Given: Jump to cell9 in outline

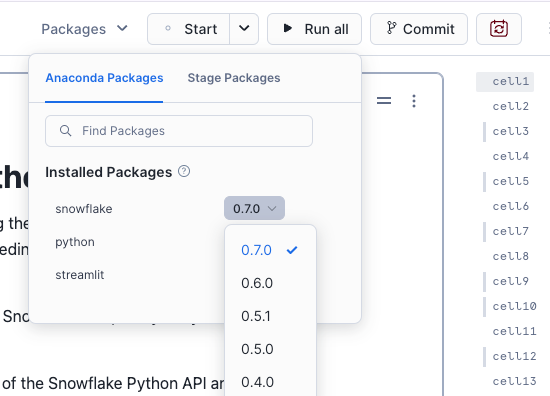Looking at the screenshot, I should (x=510, y=281).
